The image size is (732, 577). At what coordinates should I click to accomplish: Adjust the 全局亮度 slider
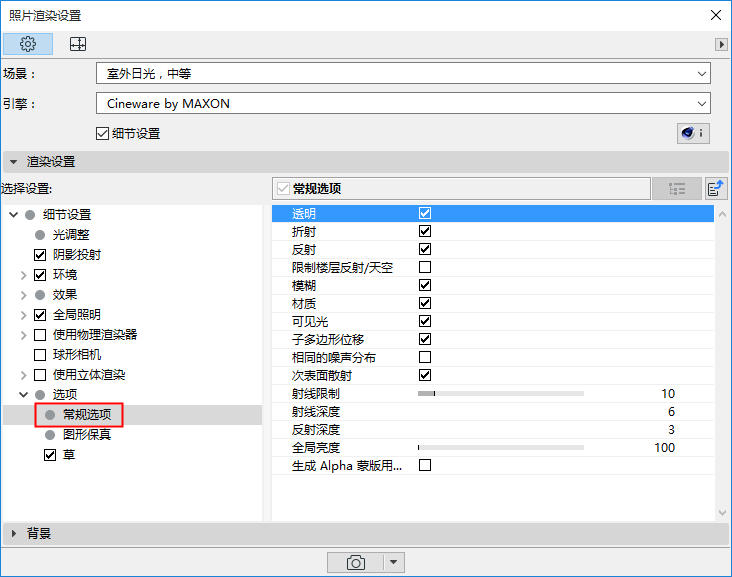(x=501, y=448)
